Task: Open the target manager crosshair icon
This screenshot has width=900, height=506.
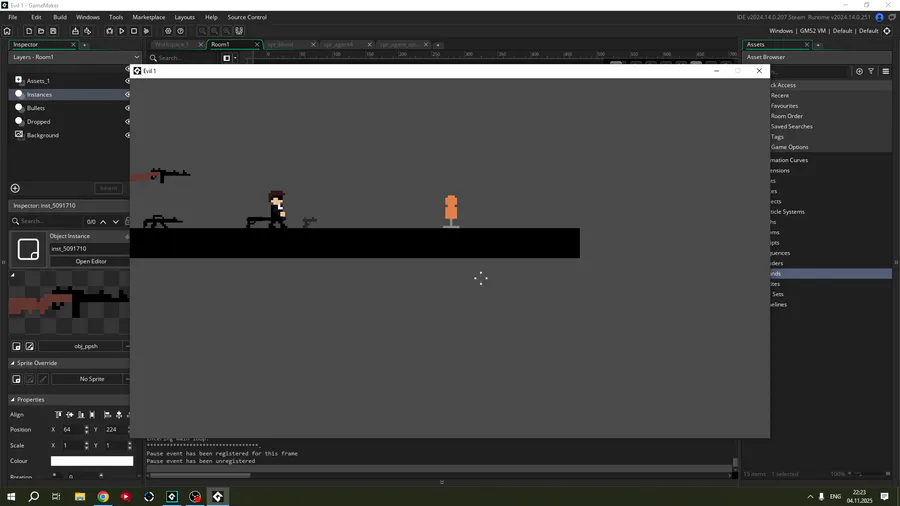Action: [x=887, y=31]
